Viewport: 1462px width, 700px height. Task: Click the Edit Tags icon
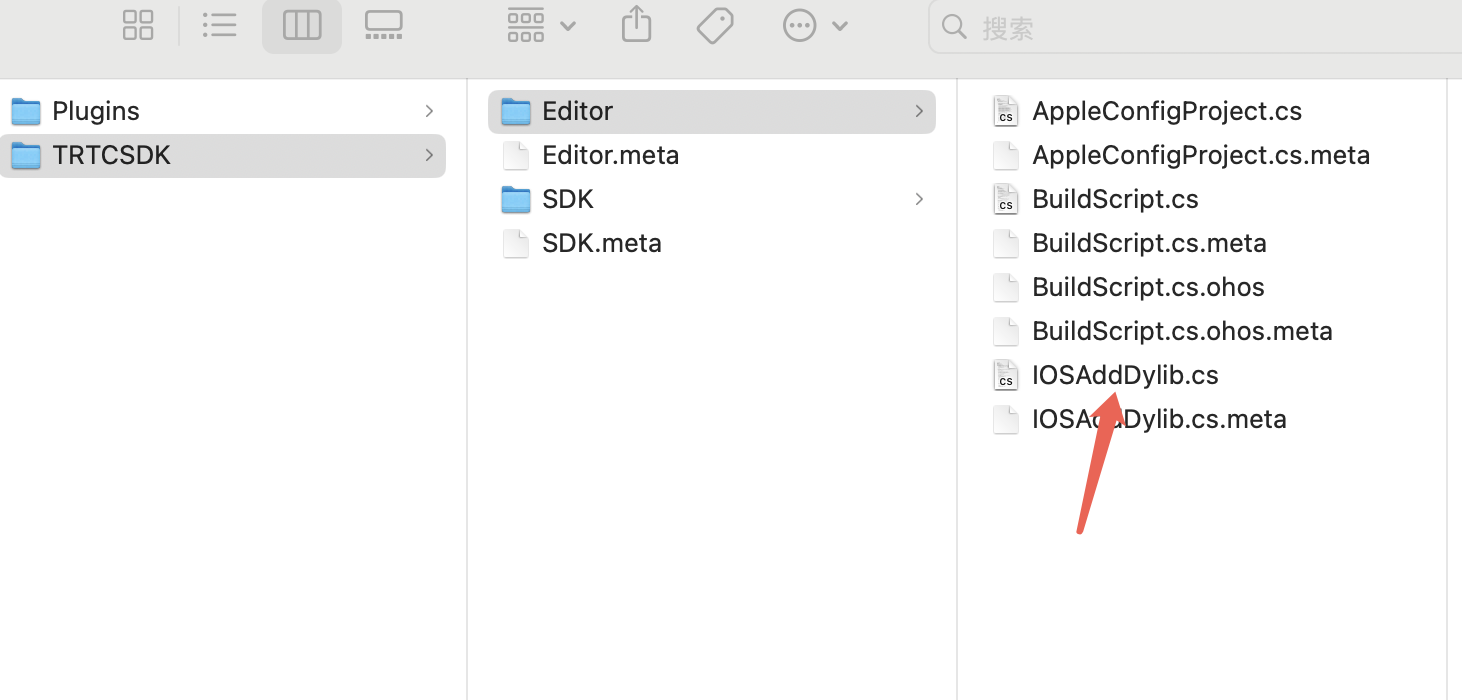(715, 26)
